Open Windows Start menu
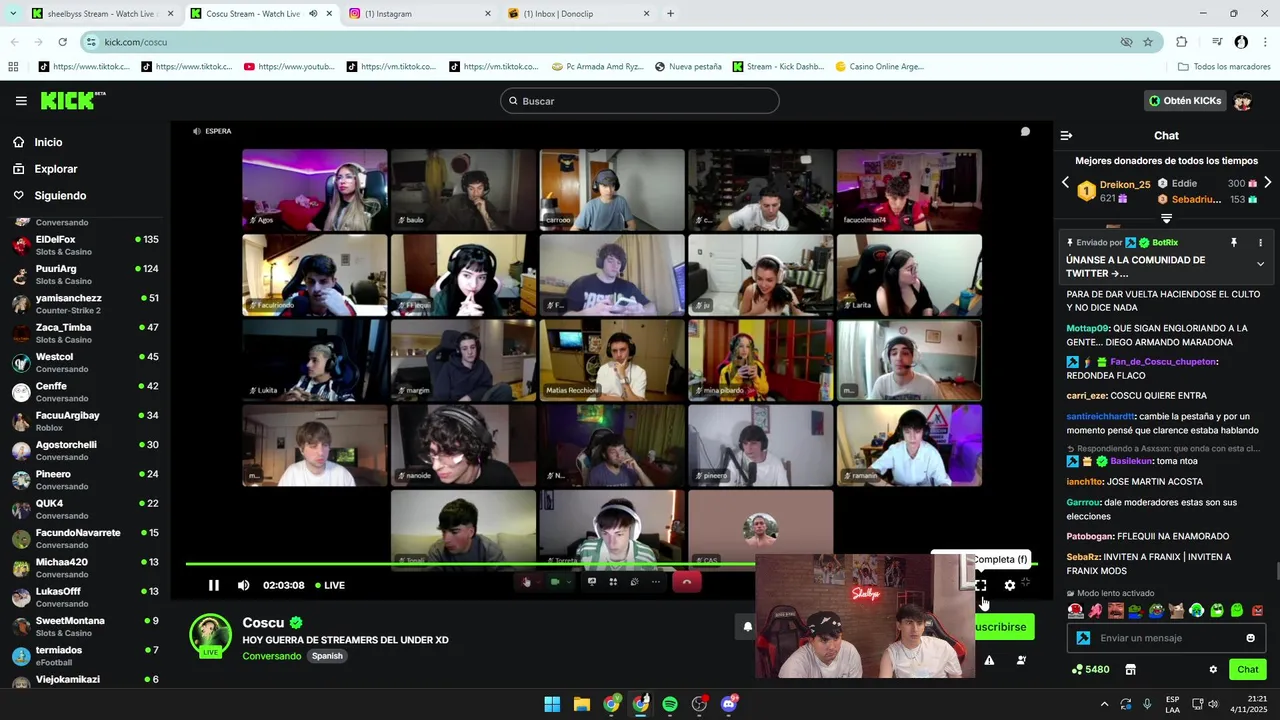The width and height of the screenshot is (1280, 720). click(552, 704)
